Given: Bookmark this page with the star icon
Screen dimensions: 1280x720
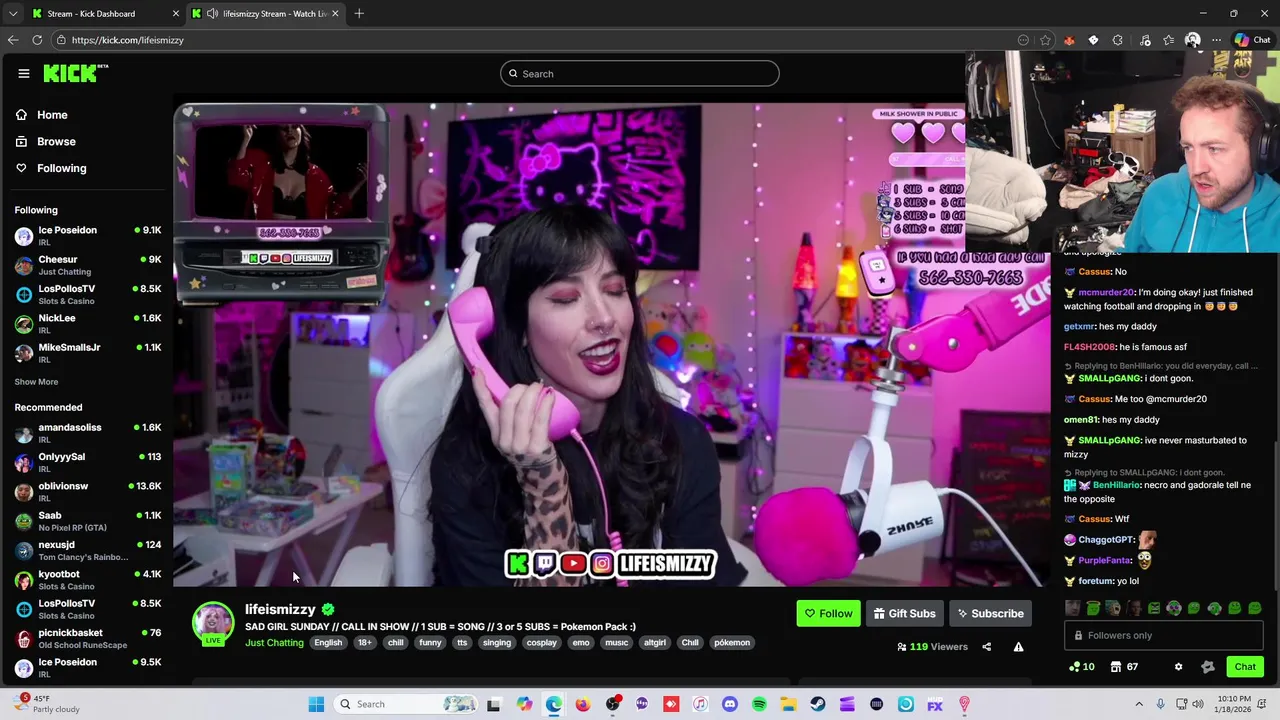Looking at the screenshot, I should [1045, 40].
